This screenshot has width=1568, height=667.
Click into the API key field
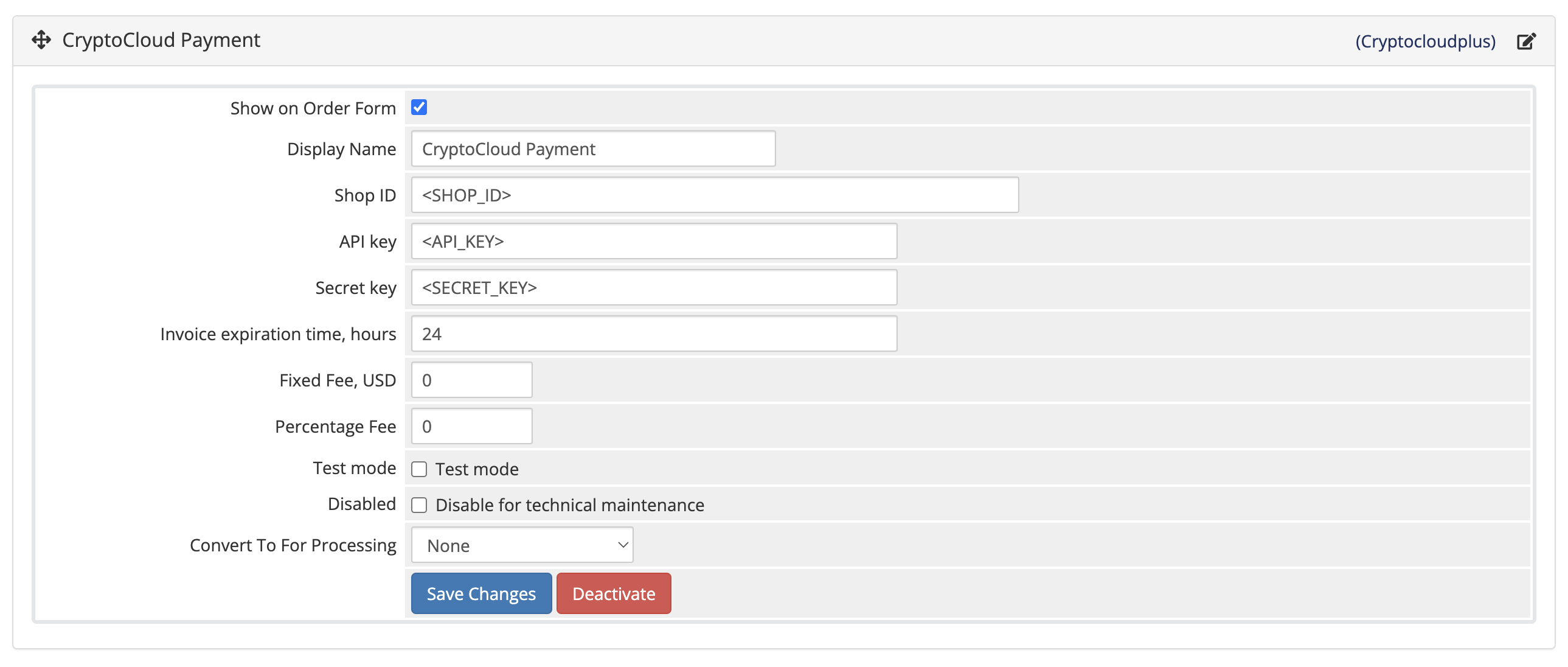coord(654,241)
